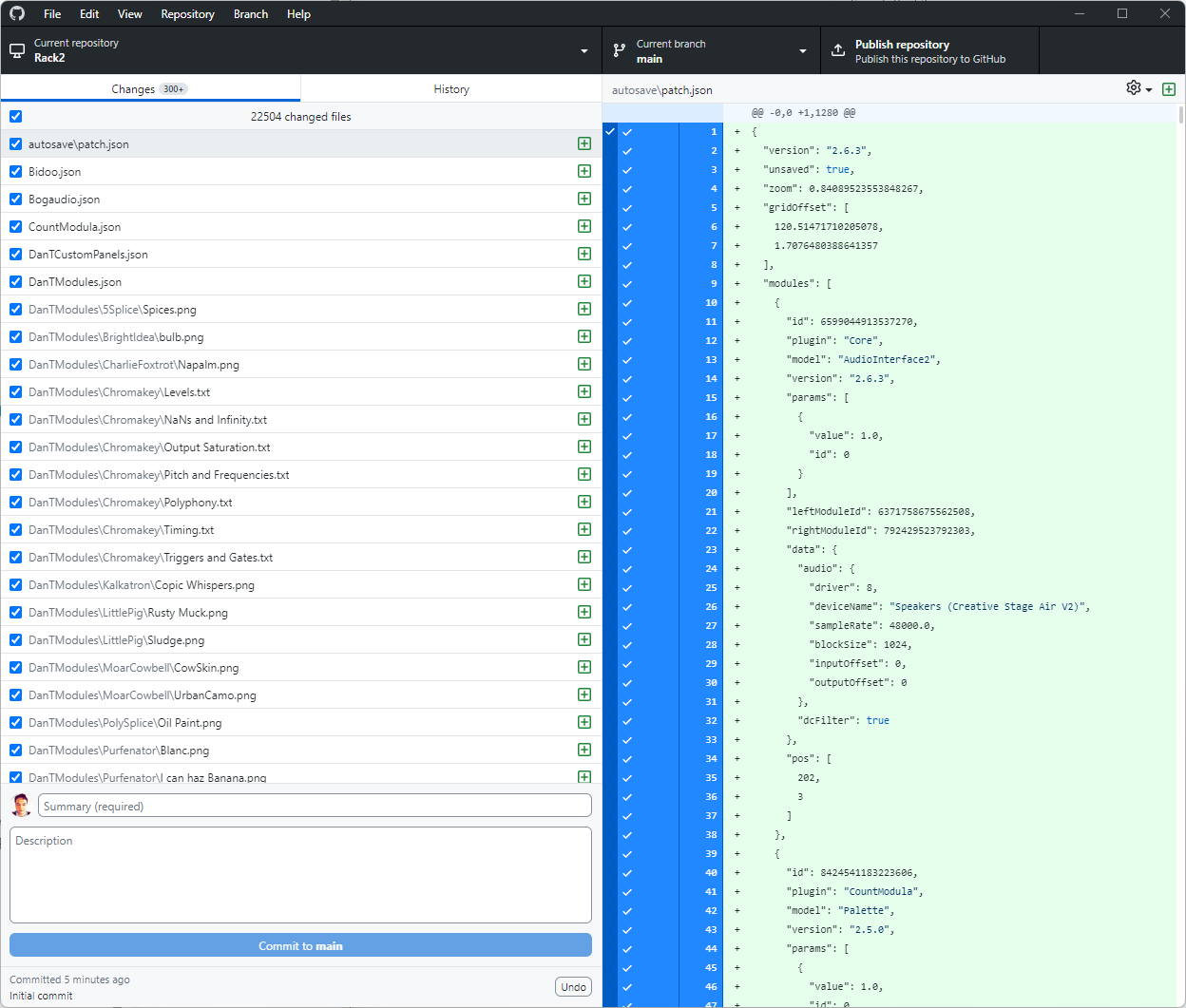Click the added status icon for autosave\patch.json
This screenshot has width=1186, height=1008.
coord(584,143)
